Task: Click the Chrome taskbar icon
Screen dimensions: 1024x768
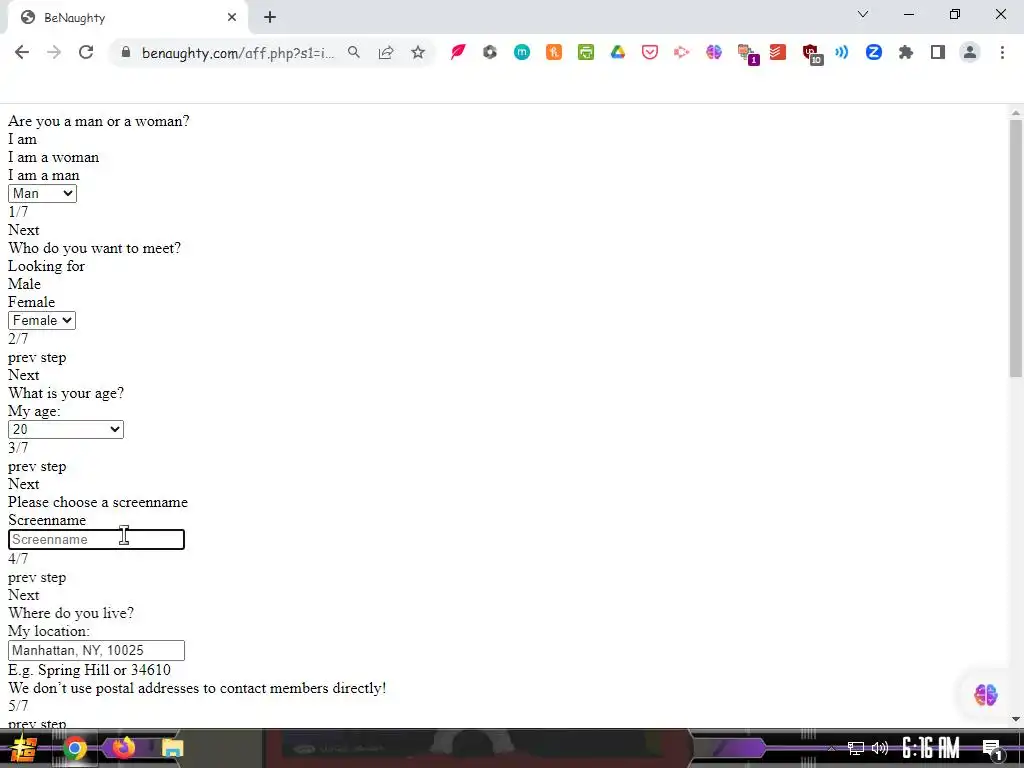Action: click(75, 748)
